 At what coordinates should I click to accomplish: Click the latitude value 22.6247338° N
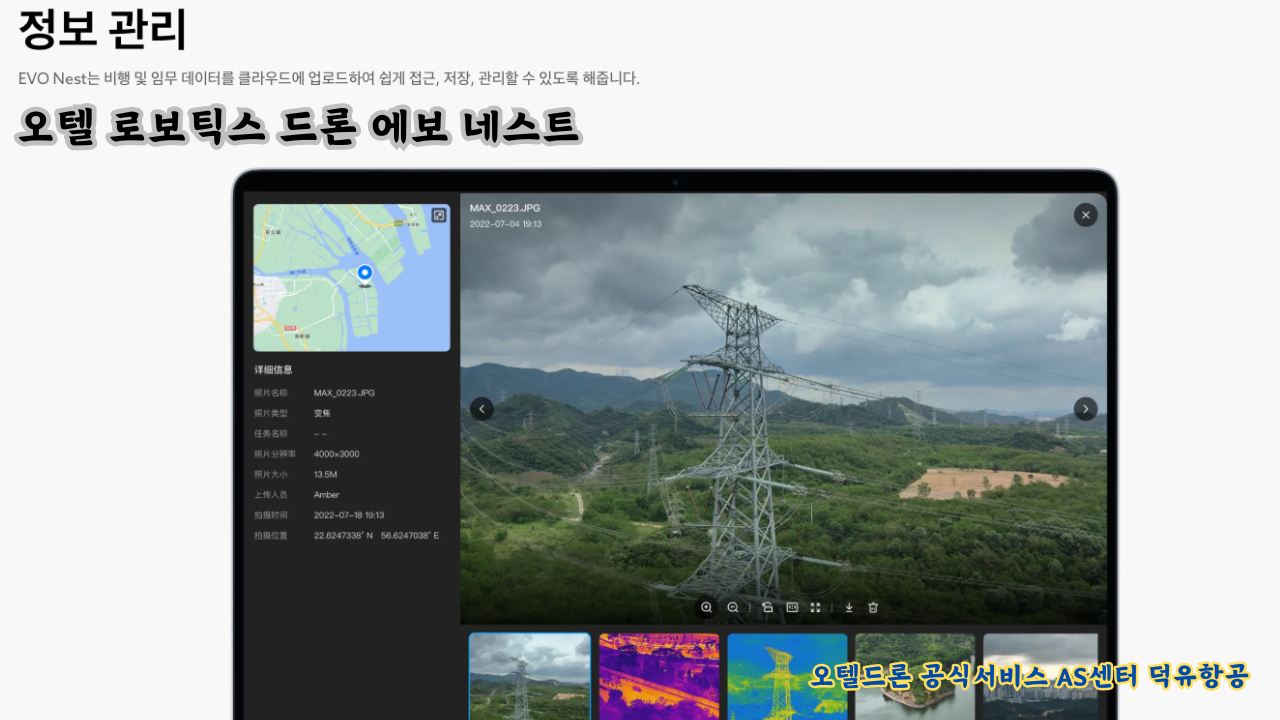tap(343, 536)
